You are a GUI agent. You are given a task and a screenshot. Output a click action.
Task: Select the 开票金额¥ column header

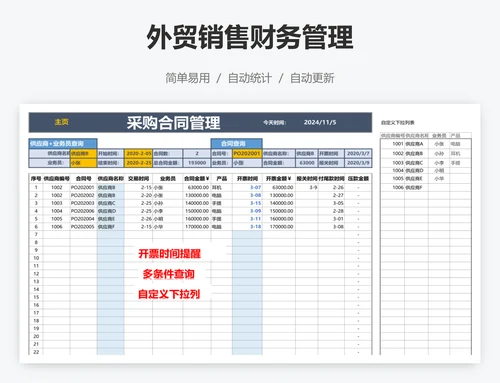[x=279, y=179]
